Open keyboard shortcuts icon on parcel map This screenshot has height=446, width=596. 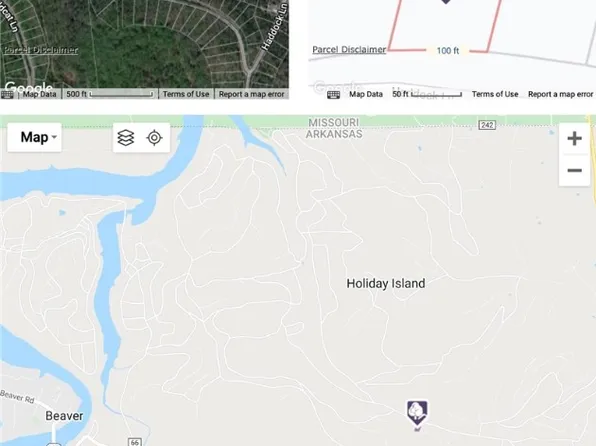333,94
